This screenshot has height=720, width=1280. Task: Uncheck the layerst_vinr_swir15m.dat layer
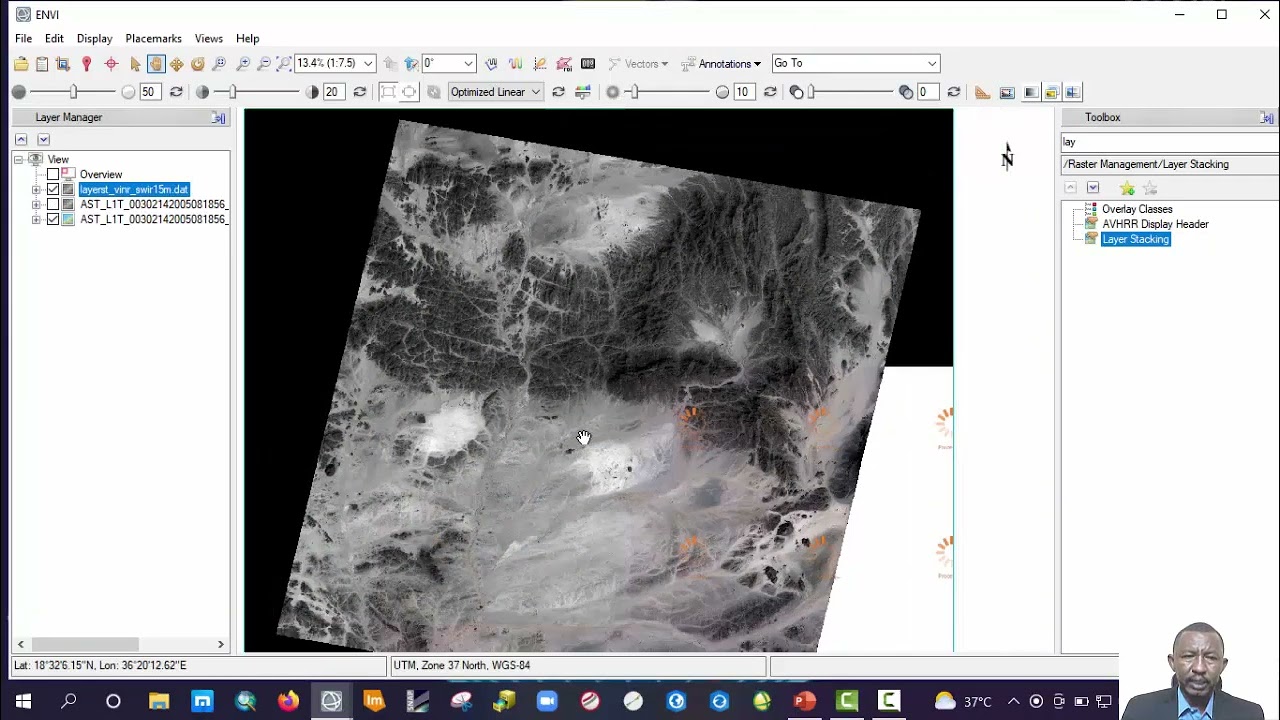pos(53,190)
